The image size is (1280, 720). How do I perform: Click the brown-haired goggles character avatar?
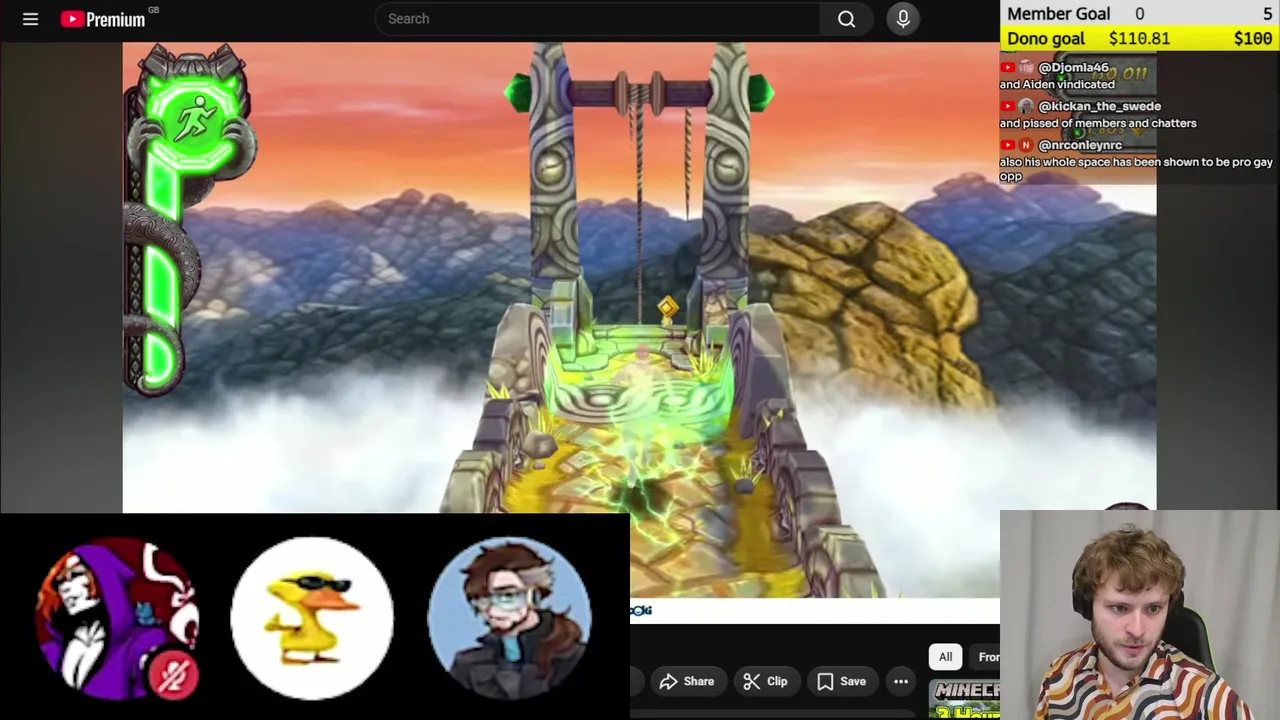coord(509,616)
